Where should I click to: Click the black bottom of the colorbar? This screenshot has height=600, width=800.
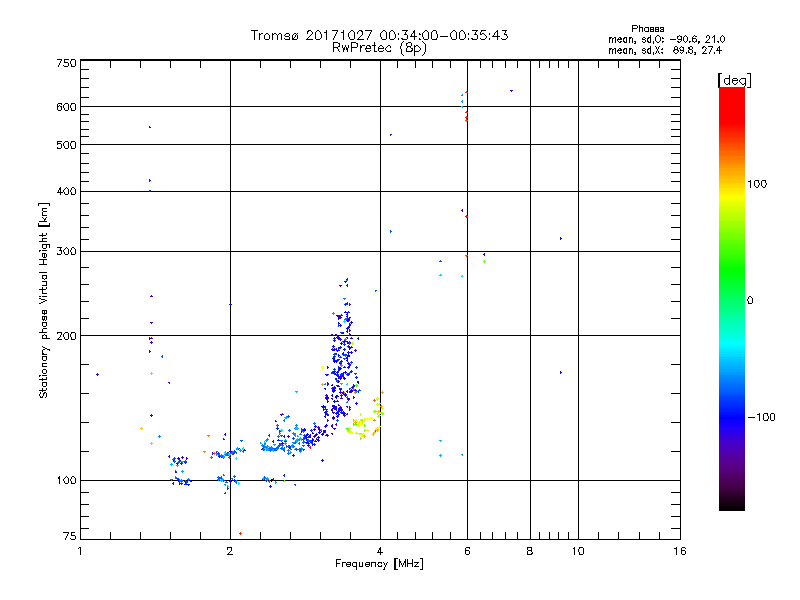coord(732,503)
